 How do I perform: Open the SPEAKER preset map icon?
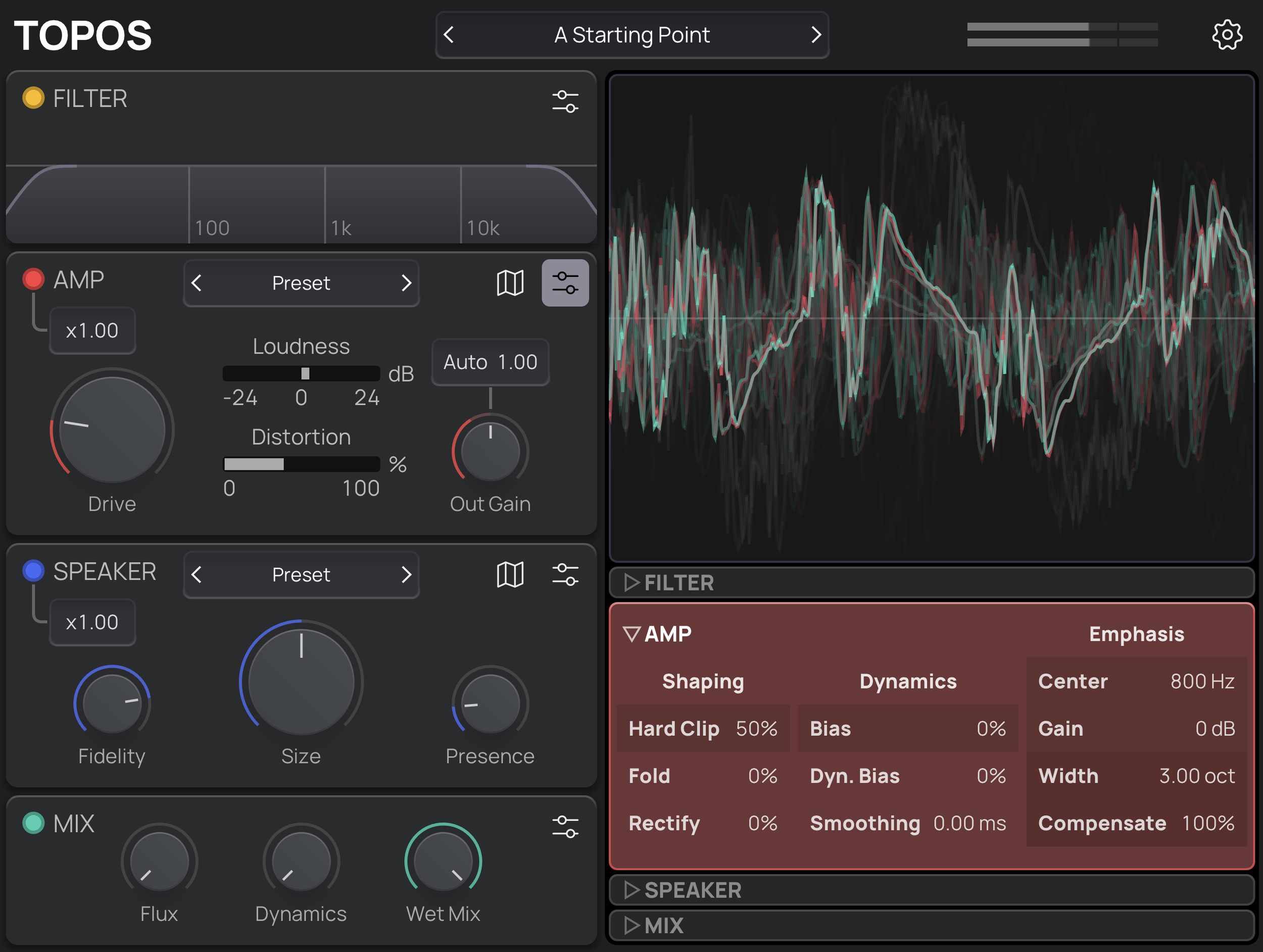click(x=510, y=574)
